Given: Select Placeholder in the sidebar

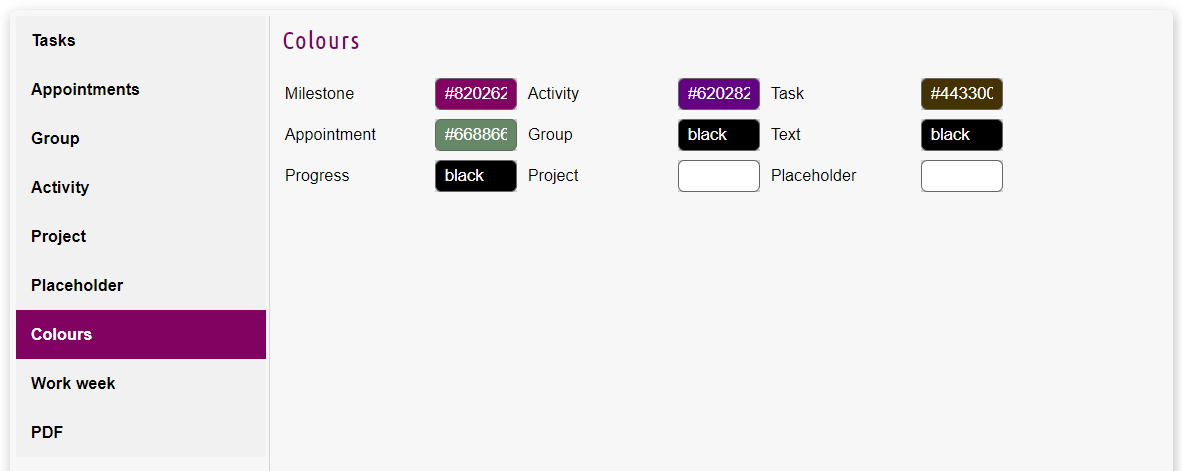Looking at the screenshot, I should coord(77,286).
